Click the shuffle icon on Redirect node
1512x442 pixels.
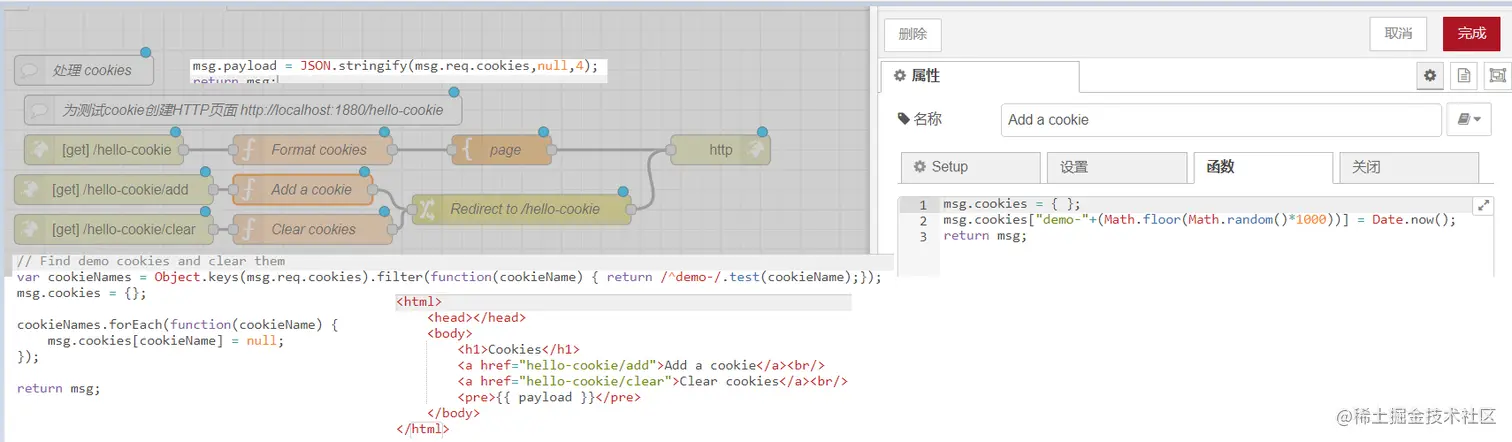(427, 209)
